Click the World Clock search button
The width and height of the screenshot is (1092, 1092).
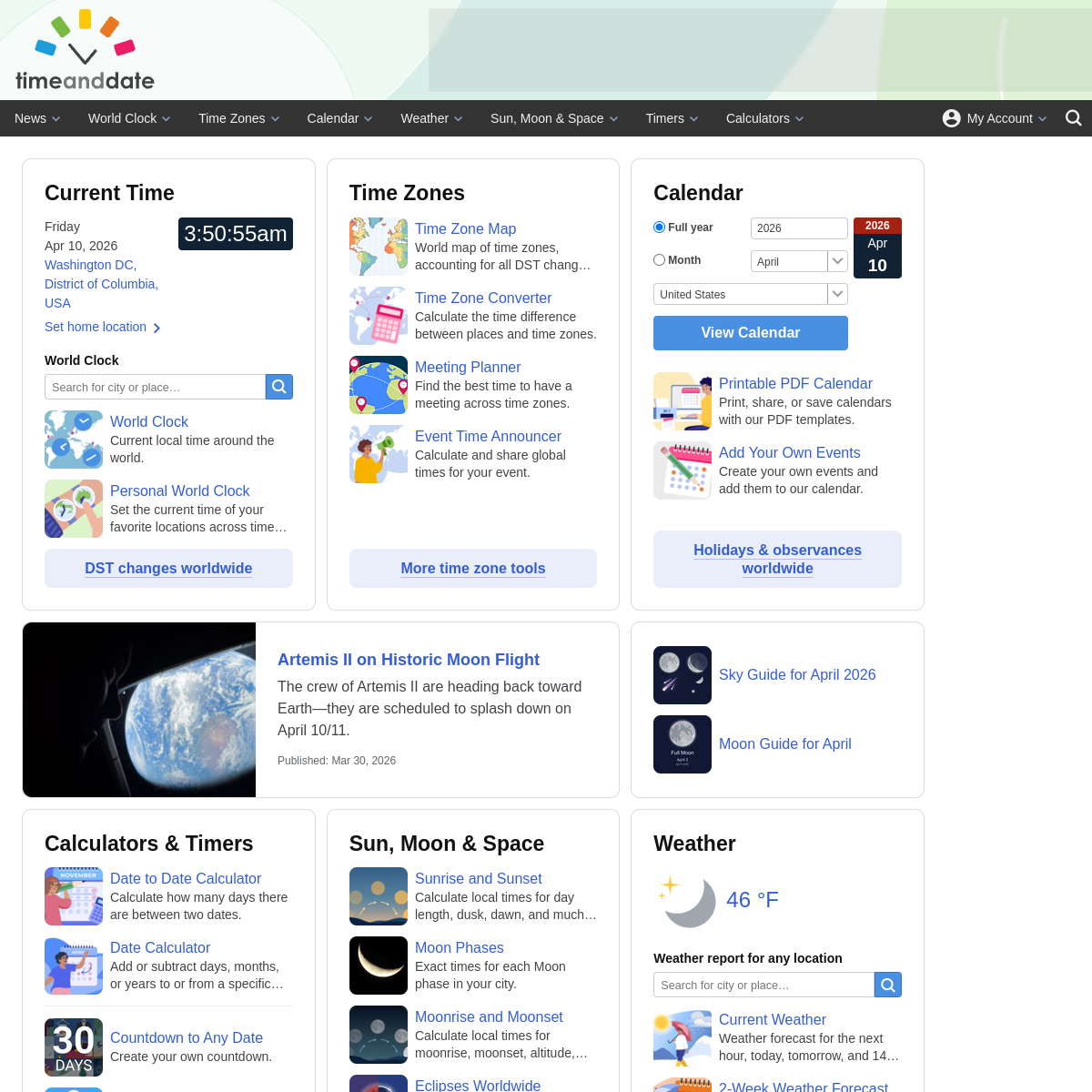pos(279,387)
